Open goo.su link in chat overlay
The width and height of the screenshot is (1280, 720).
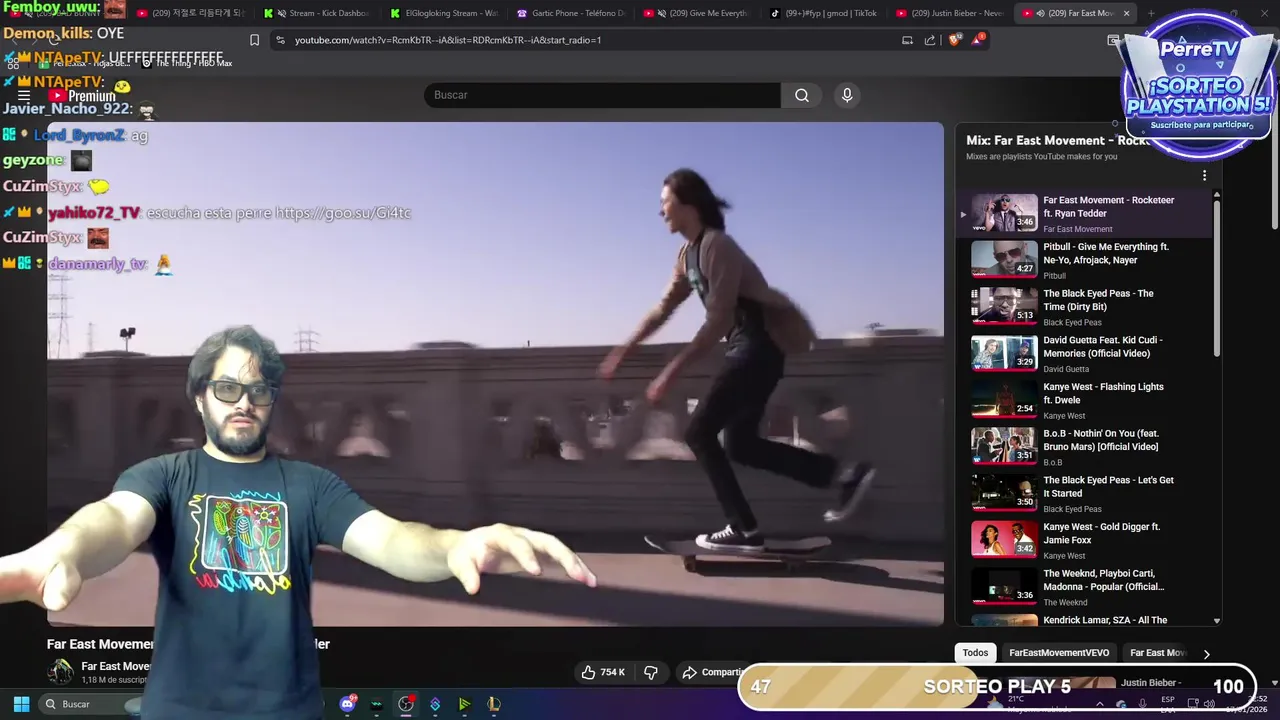click(x=343, y=213)
